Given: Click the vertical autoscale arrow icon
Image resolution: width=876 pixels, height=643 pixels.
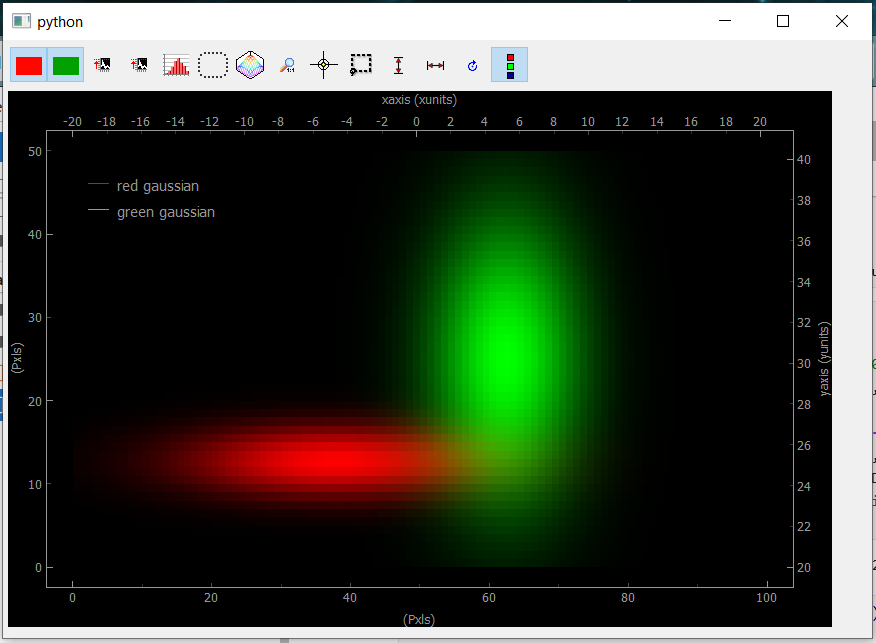Looking at the screenshot, I should 398,65.
